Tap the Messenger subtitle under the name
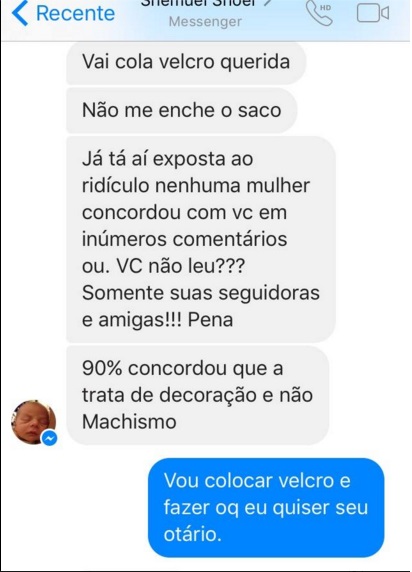The width and height of the screenshot is (412, 572). tap(205, 22)
